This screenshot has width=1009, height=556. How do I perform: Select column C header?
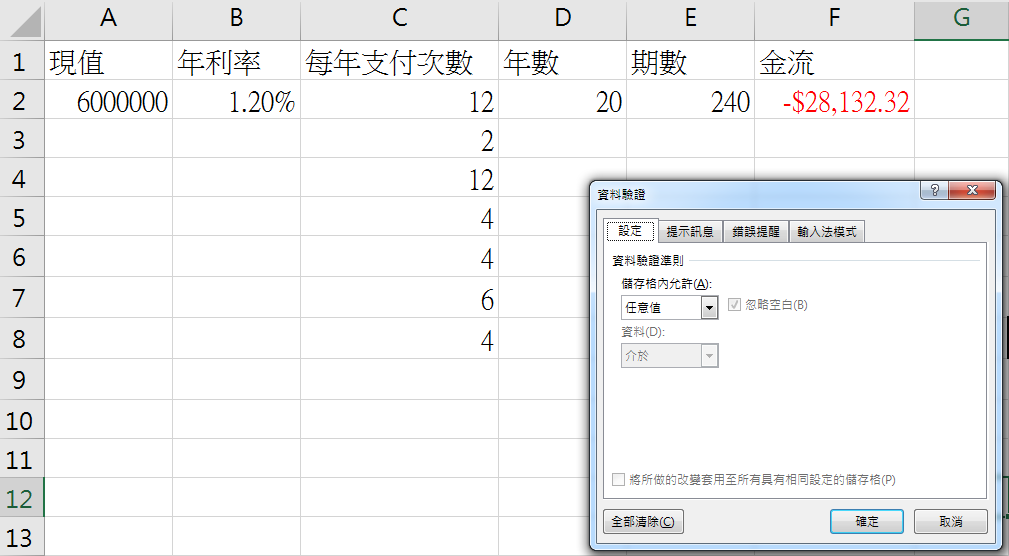[399, 19]
